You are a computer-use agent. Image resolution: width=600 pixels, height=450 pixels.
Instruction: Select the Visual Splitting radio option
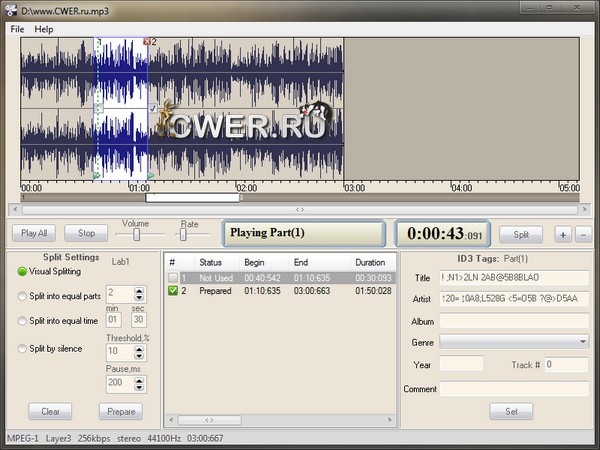point(23,271)
